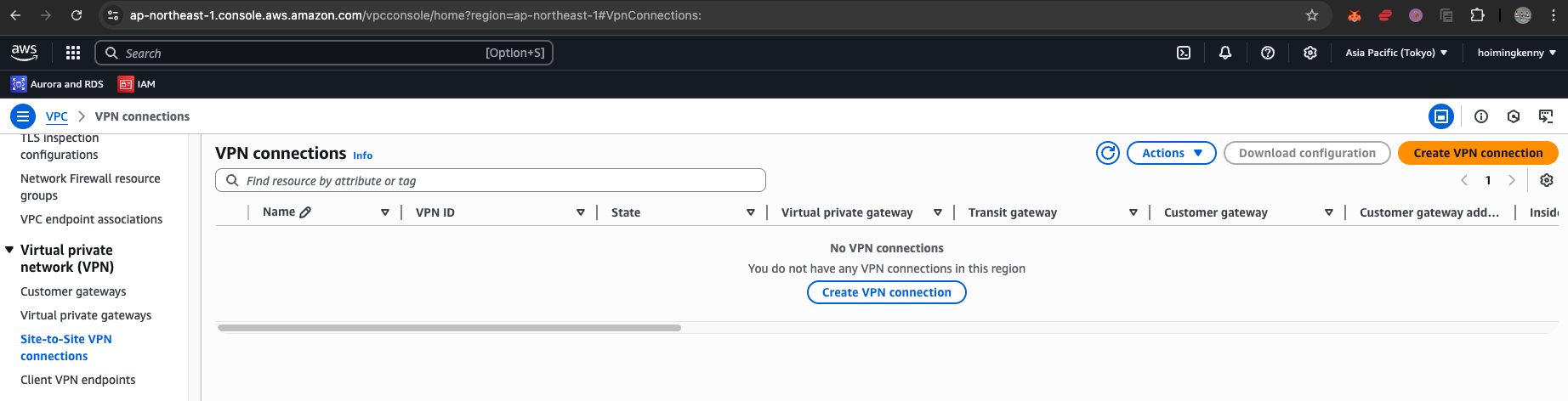
Task: Open the AWS services grid menu
Action: click(x=73, y=53)
